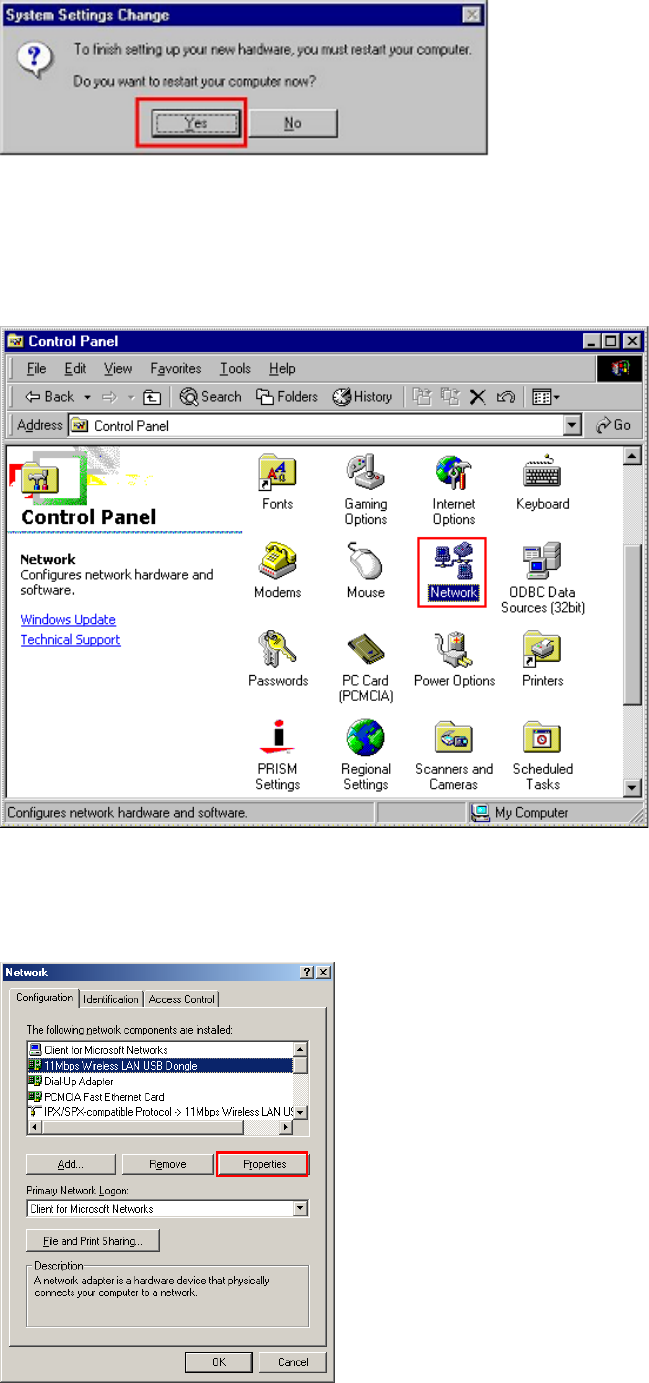
Task: Click the Up one level folder button
Action: (x=152, y=397)
